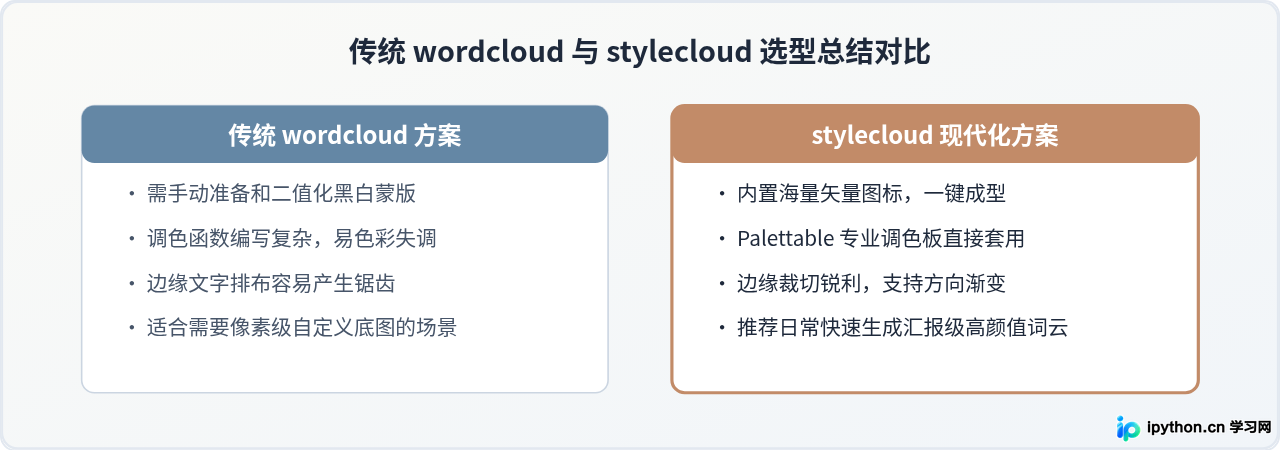Click the line 调色函数编写复杂，易色彩失调
This screenshot has width=1280, height=451.
pos(291,239)
